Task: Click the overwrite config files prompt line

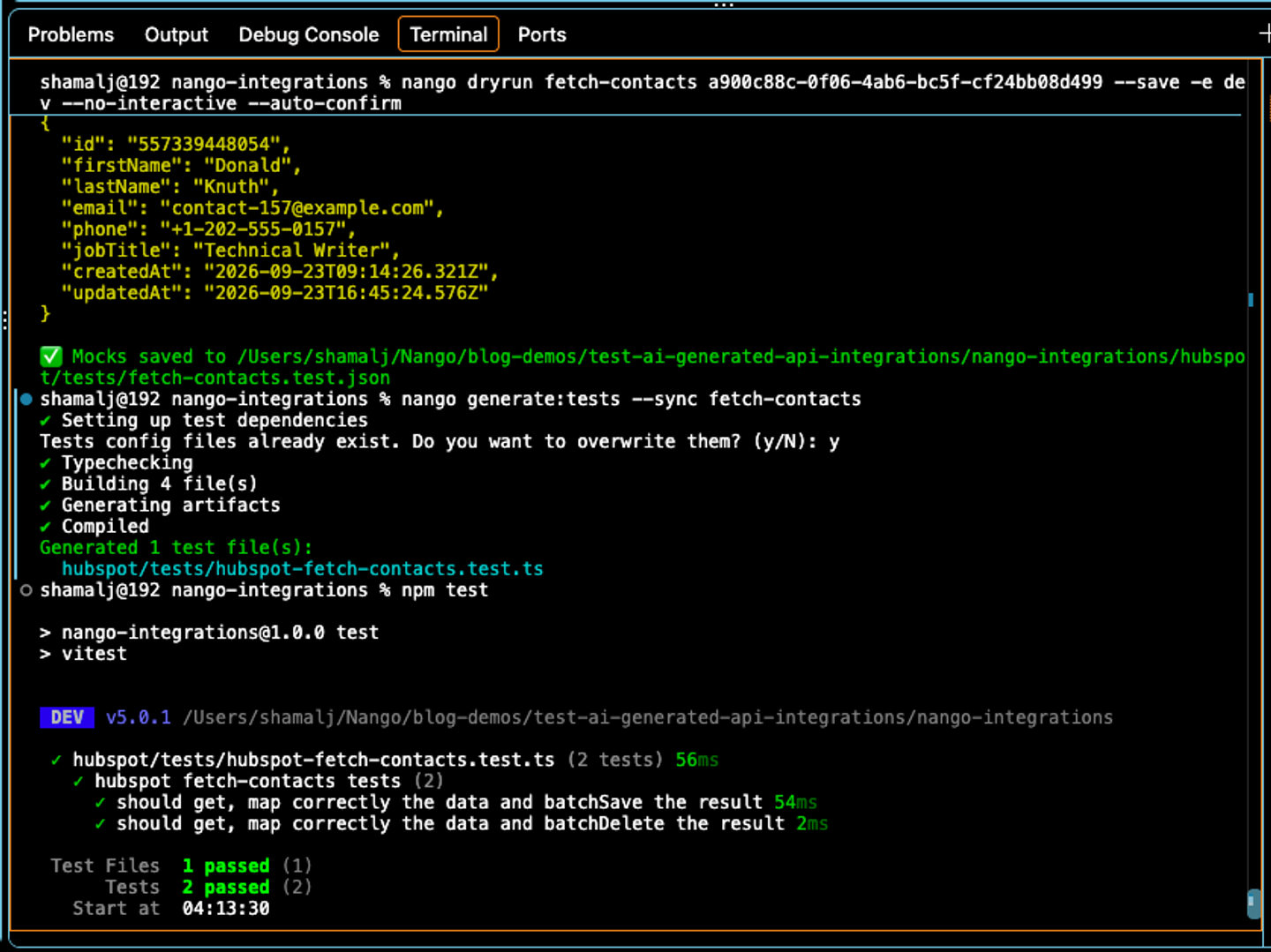Action: tap(440, 442)
